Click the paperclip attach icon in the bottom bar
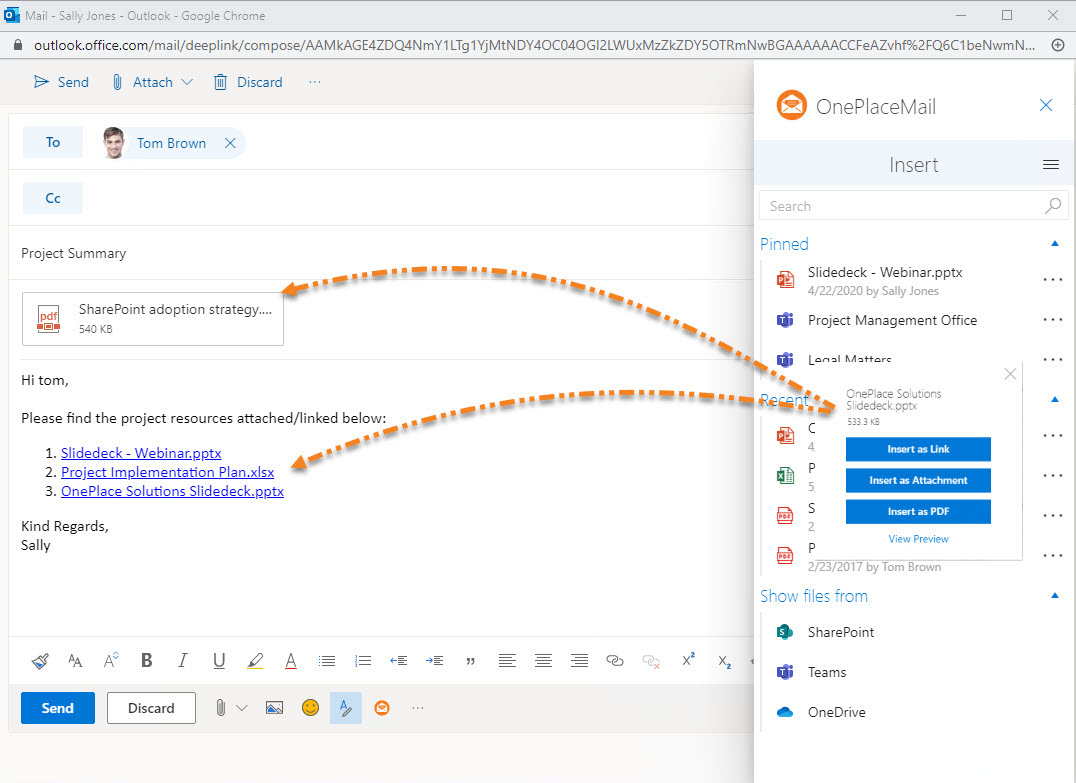Viewport: 1076px width, 783px height. tap(220, 708)
